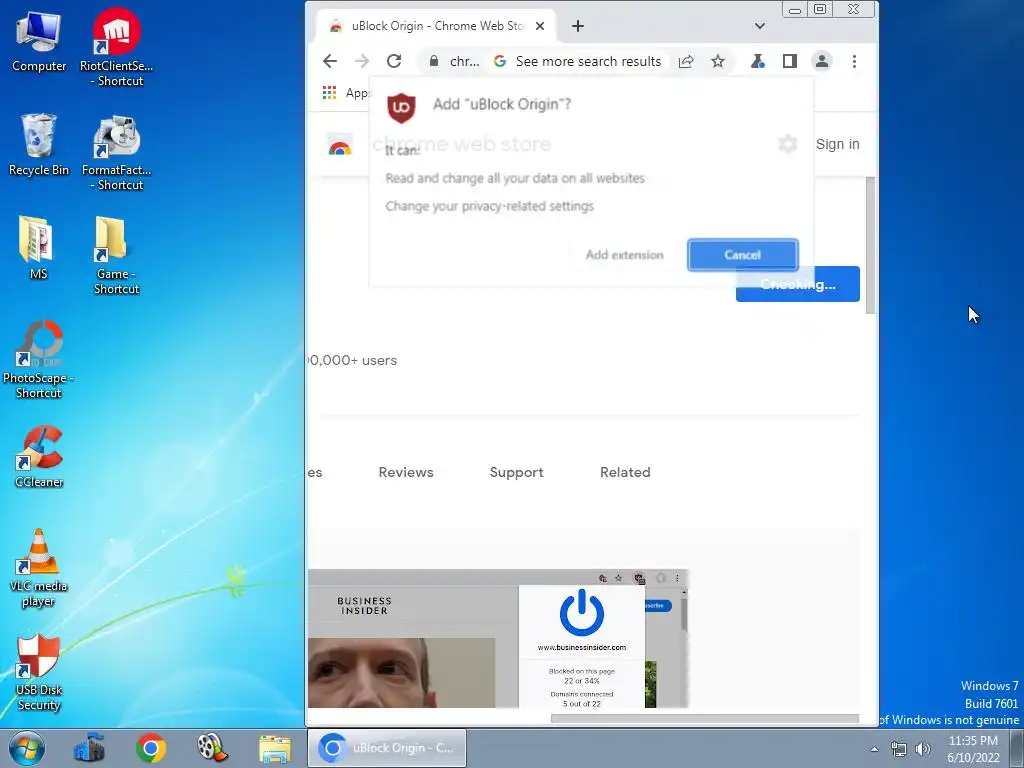The height and width of the screenshot is (768, 1024).
Task: Bookmark this page with the star icon
Action: click(718, 61)
